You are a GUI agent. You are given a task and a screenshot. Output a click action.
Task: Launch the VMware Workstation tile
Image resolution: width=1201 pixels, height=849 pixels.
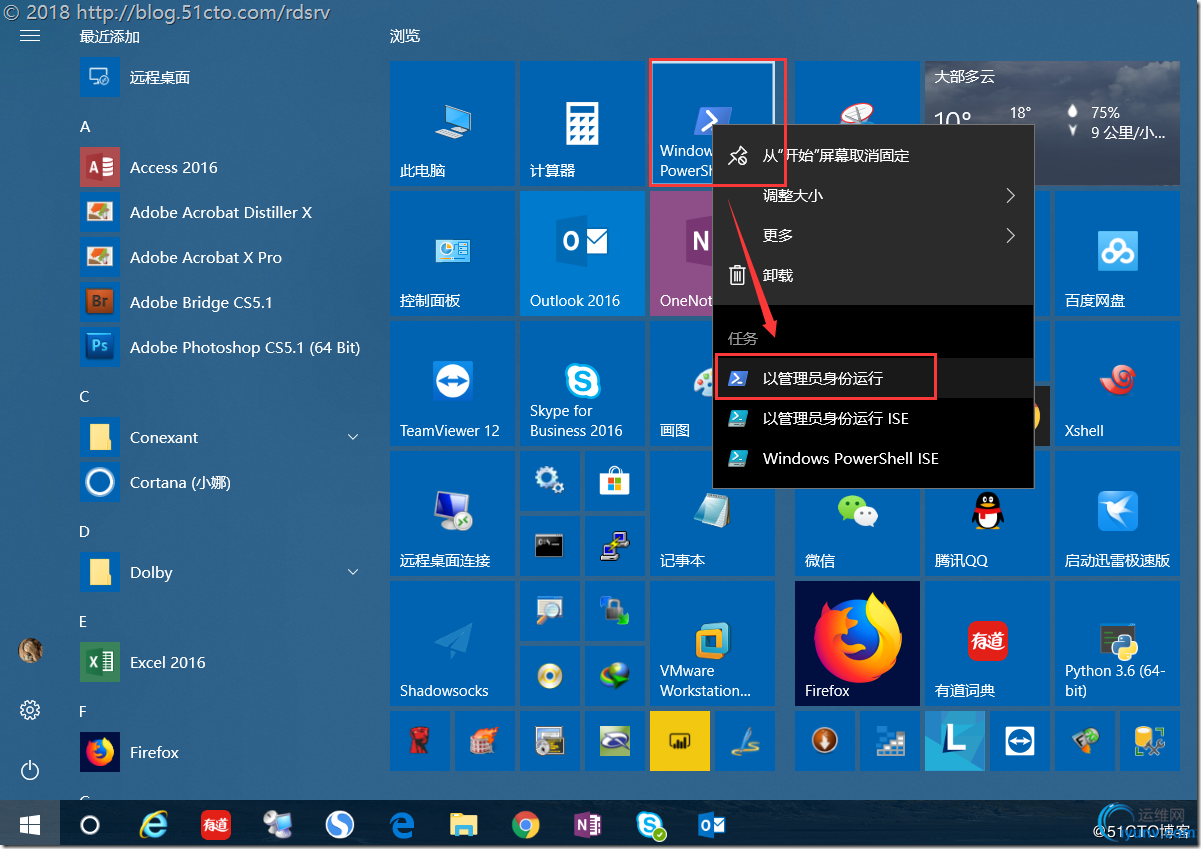point(712,644)
